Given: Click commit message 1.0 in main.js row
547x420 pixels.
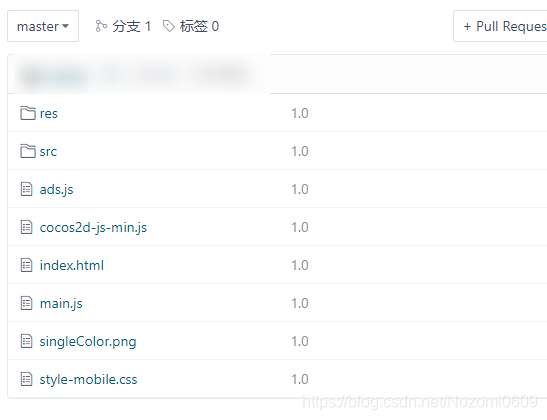Looking at the screenshot, I should (300, 303).
